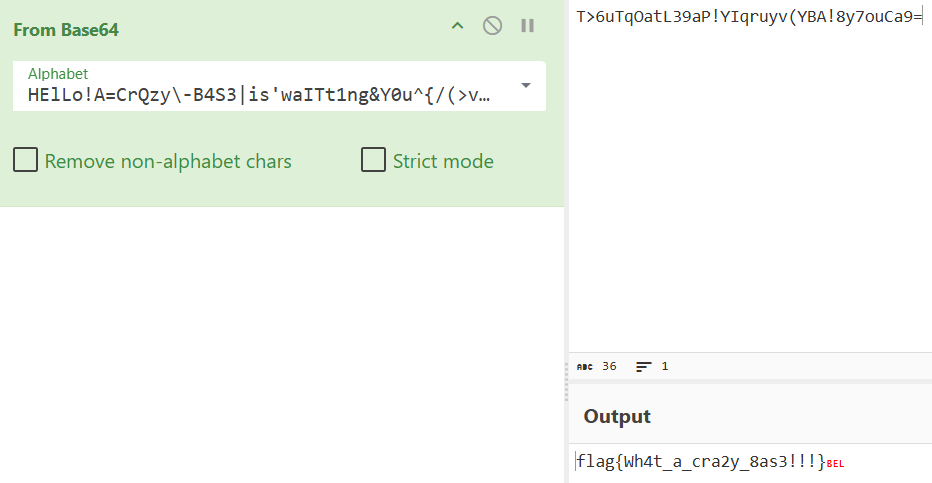Enable Strict mode checkbox
The height and width of the screenshot is (483, 932).
pyautogui.click(x=373, y=160)
